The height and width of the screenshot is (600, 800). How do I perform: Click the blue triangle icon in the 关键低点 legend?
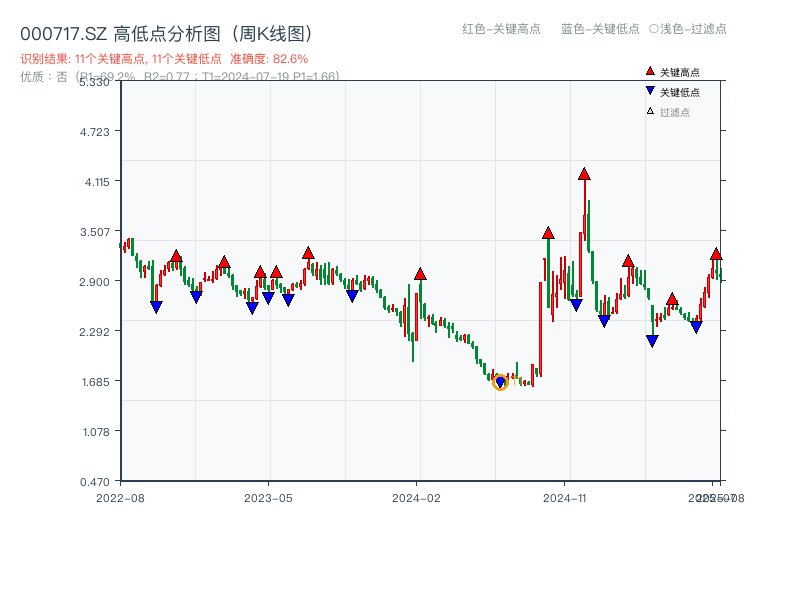pos(650,92)
